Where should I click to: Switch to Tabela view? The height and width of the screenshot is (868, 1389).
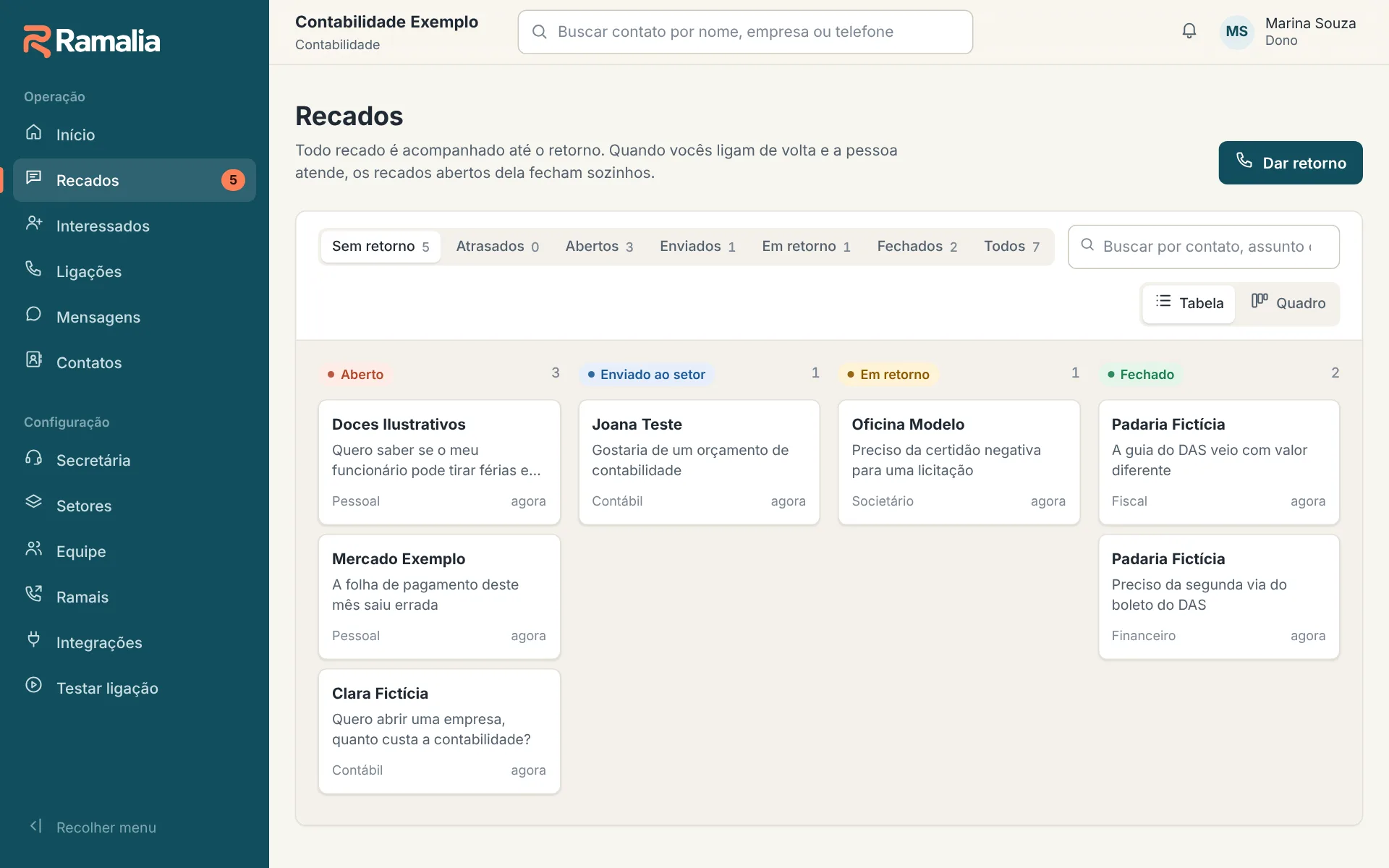point(1189,303)
